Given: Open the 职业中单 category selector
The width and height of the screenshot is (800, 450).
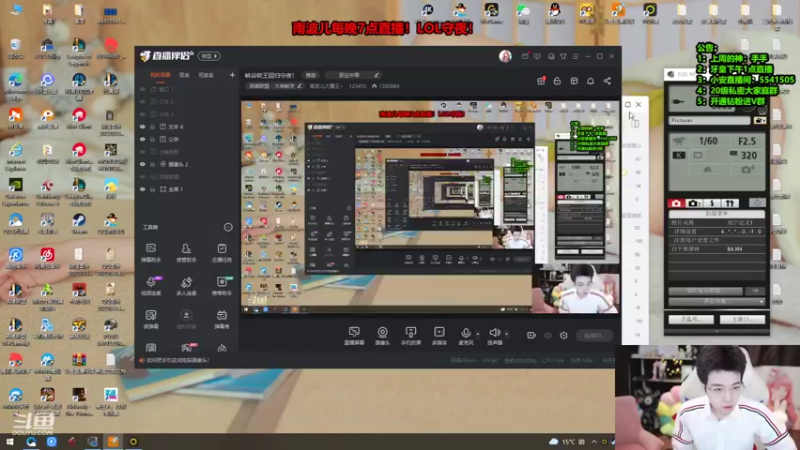Looking at the screenshot, I should pyautogui.click(x=354, y=75).
